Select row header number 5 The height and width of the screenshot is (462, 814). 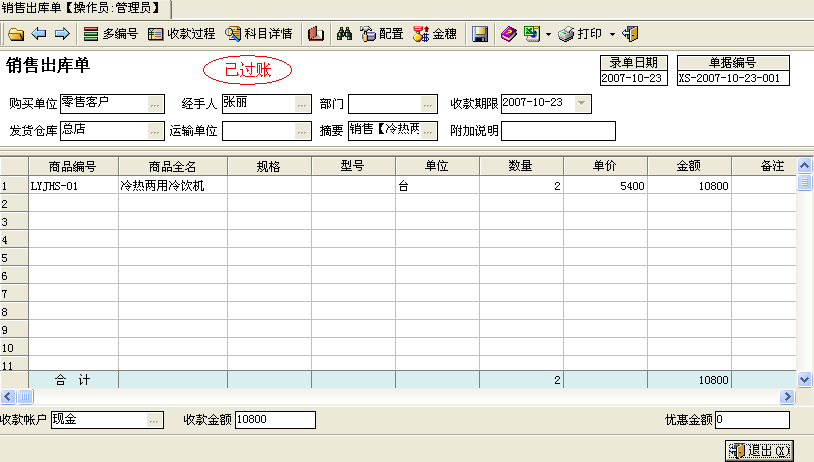14,257
